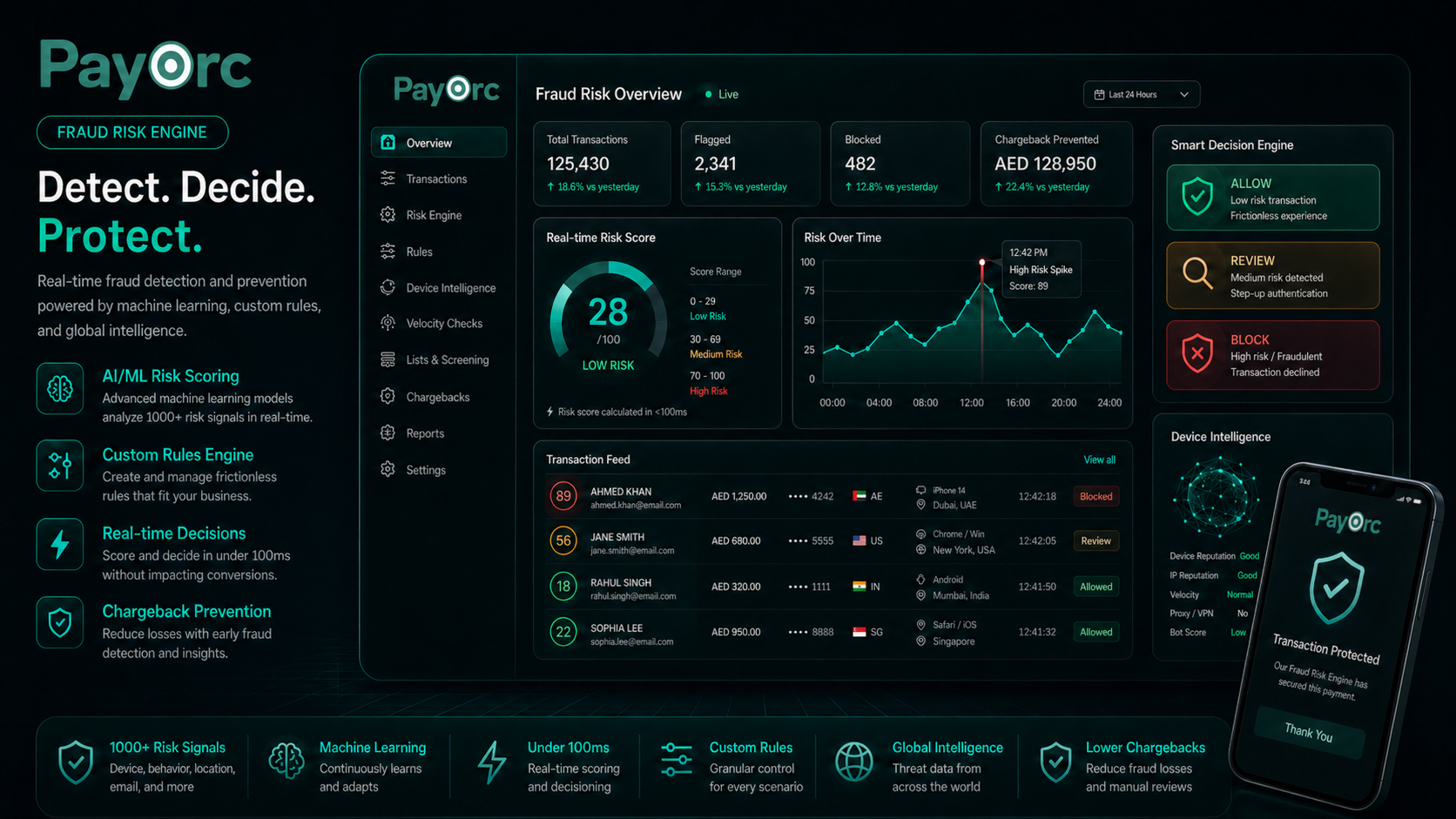
Task: Click the Device Reputation Good value
Action: (1250, 556)
